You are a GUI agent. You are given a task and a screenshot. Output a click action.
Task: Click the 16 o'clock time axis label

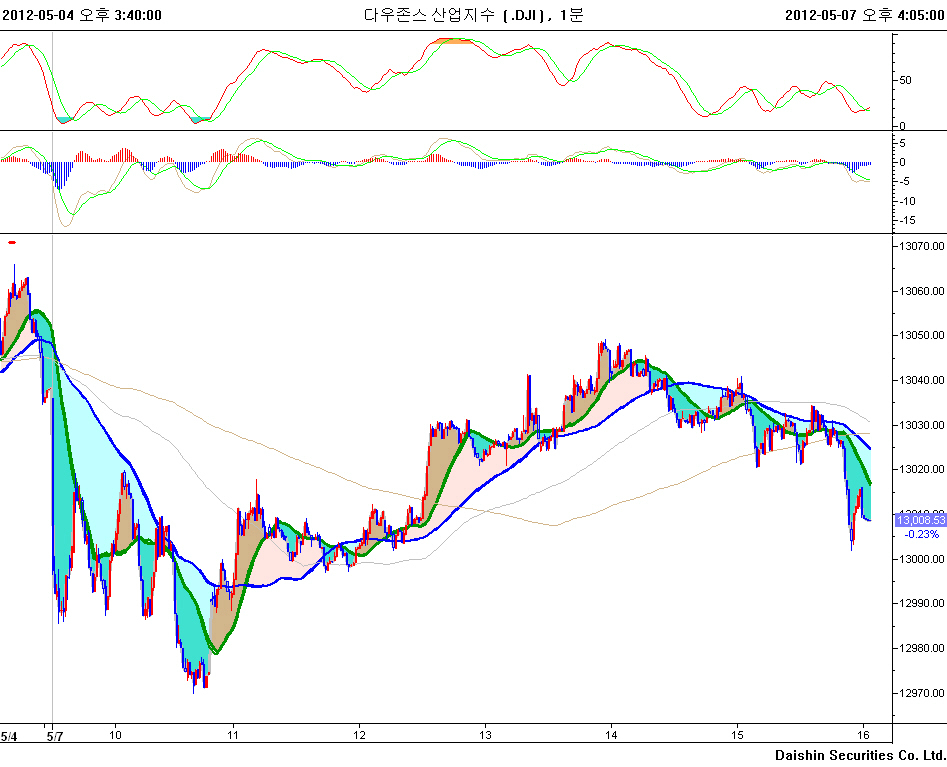coord(864,735)
